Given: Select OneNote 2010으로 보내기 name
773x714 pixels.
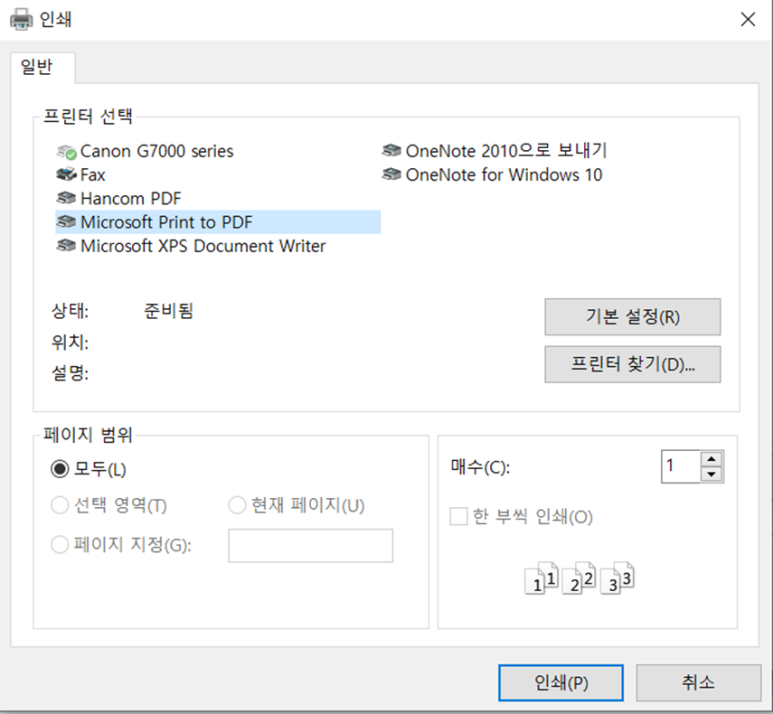Looking at the screenshot, I should point(506,150).
